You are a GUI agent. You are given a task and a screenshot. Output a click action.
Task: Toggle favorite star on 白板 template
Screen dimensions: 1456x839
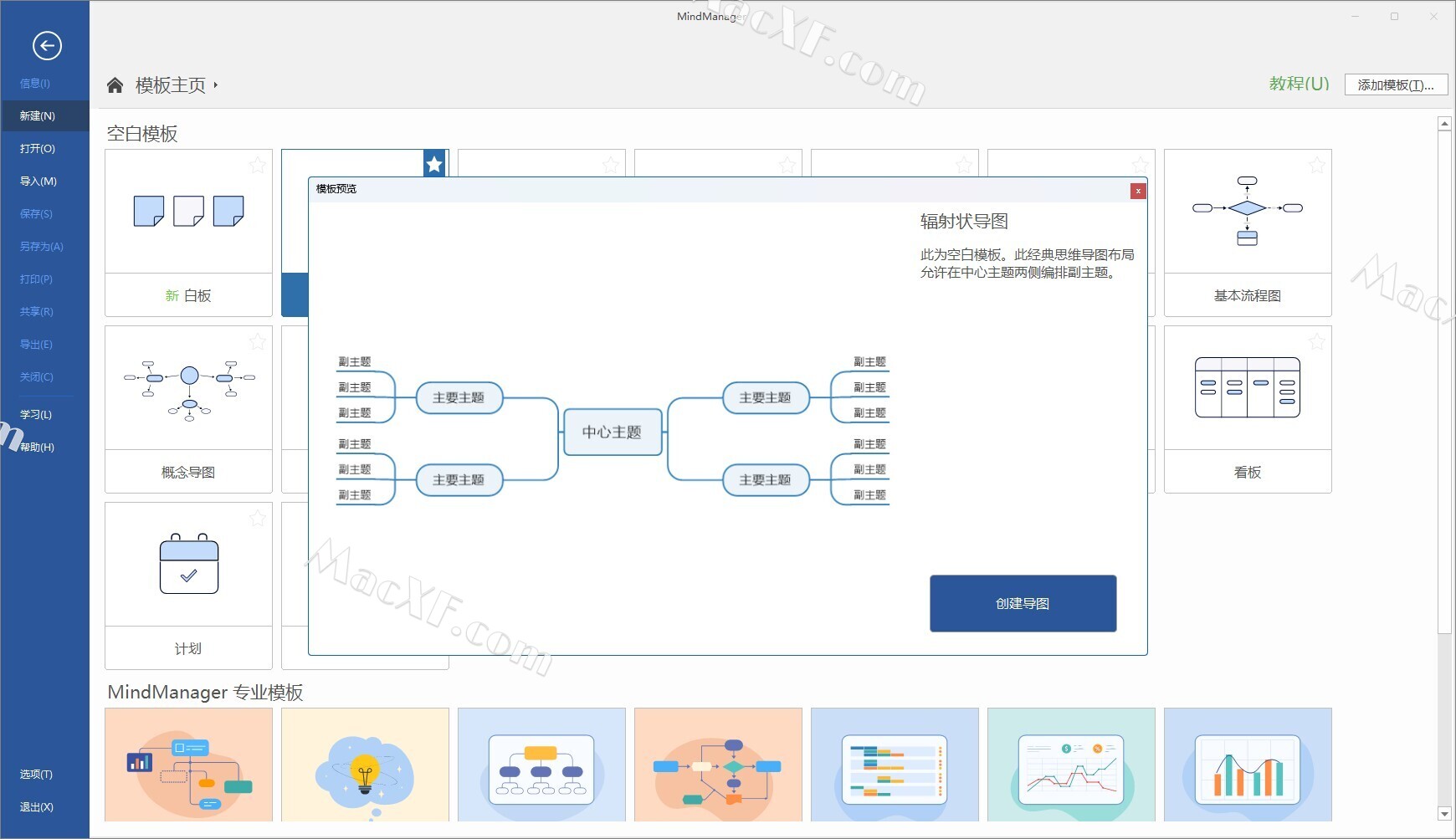click(258, 165)
